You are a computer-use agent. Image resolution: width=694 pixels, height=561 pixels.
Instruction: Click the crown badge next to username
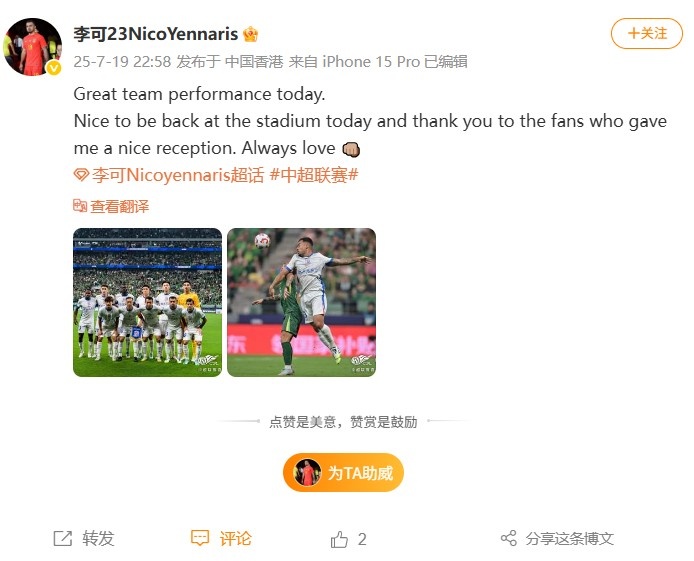[x=251, y=34]
